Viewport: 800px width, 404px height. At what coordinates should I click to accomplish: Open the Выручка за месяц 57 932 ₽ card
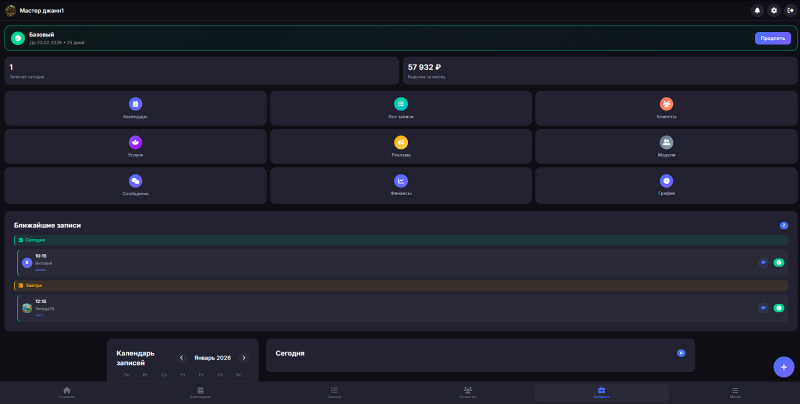point(599,71)
